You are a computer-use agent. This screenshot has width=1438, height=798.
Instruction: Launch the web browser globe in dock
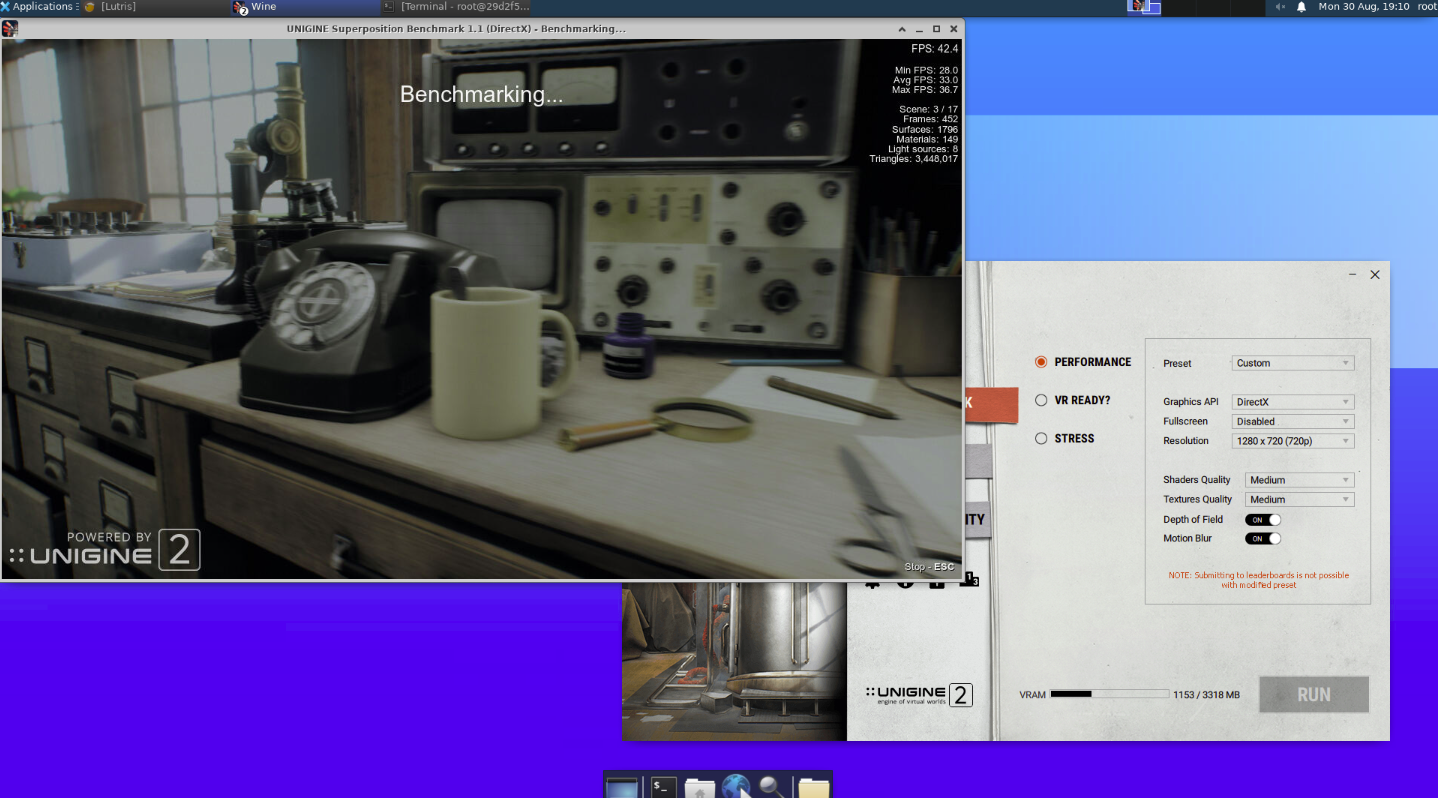(736, 787)
